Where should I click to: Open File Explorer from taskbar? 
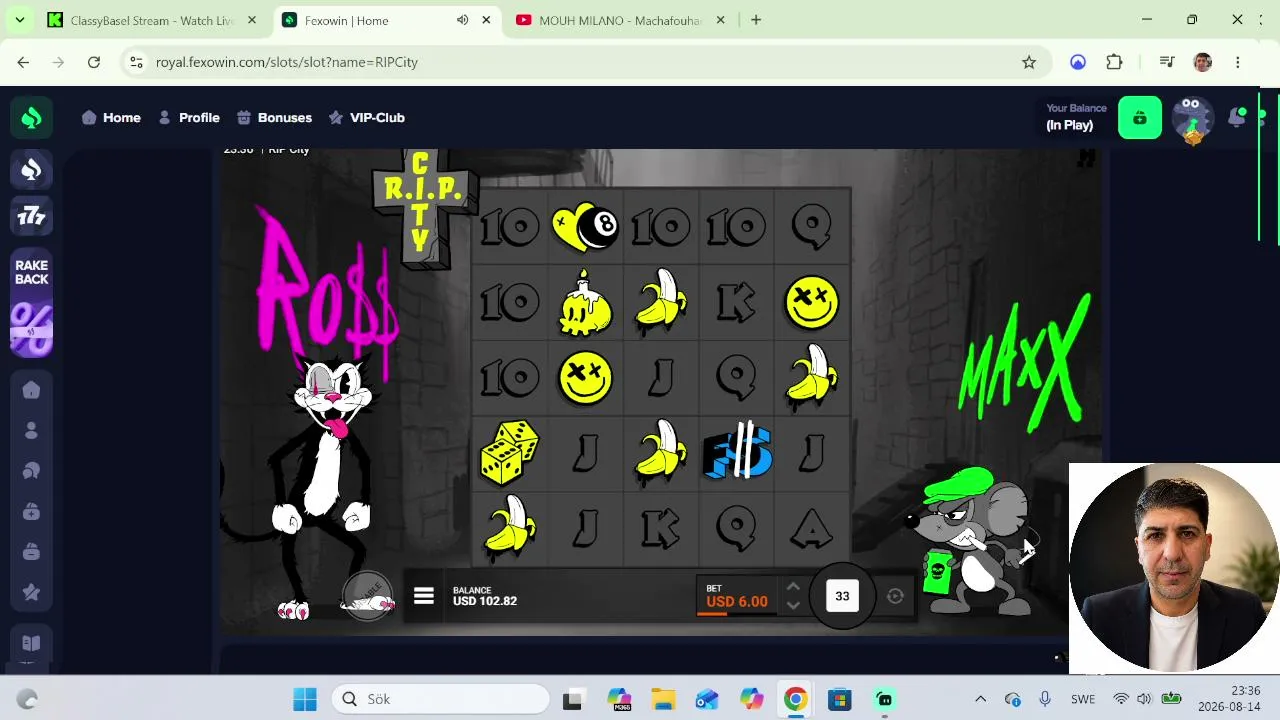pos(664,699)
